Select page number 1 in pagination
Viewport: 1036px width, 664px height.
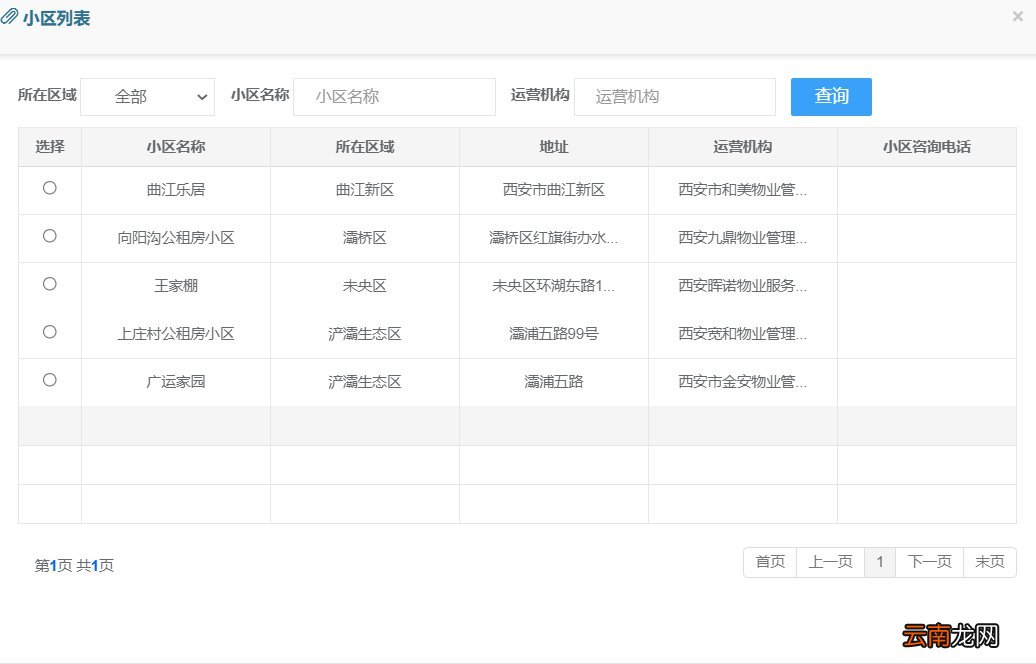tap(879, 562)
